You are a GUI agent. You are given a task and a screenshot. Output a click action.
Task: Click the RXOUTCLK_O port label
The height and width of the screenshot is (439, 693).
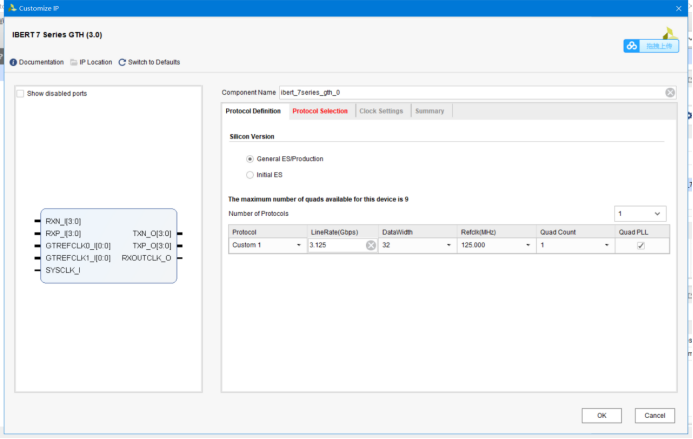(146, 258)
